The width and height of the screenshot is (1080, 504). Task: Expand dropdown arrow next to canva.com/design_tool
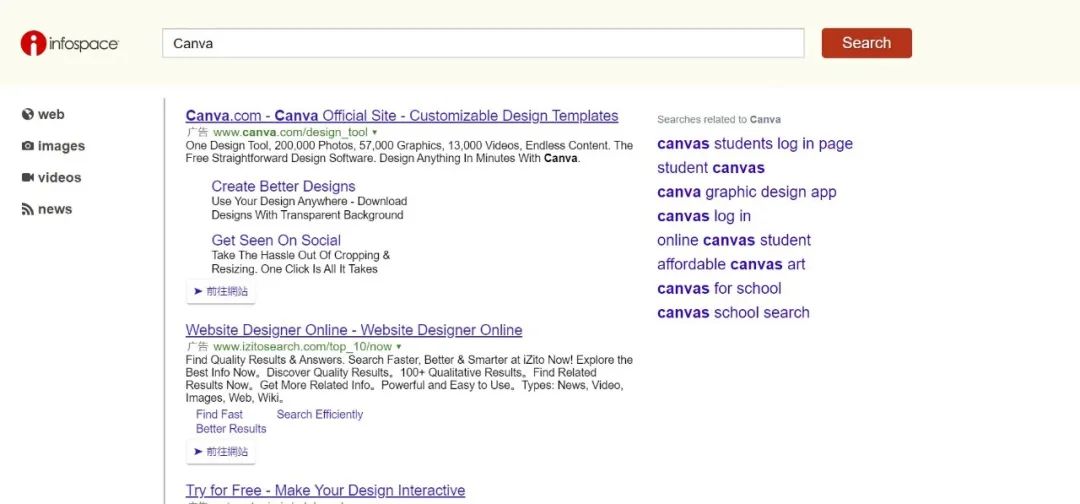[x=375, y=132]
